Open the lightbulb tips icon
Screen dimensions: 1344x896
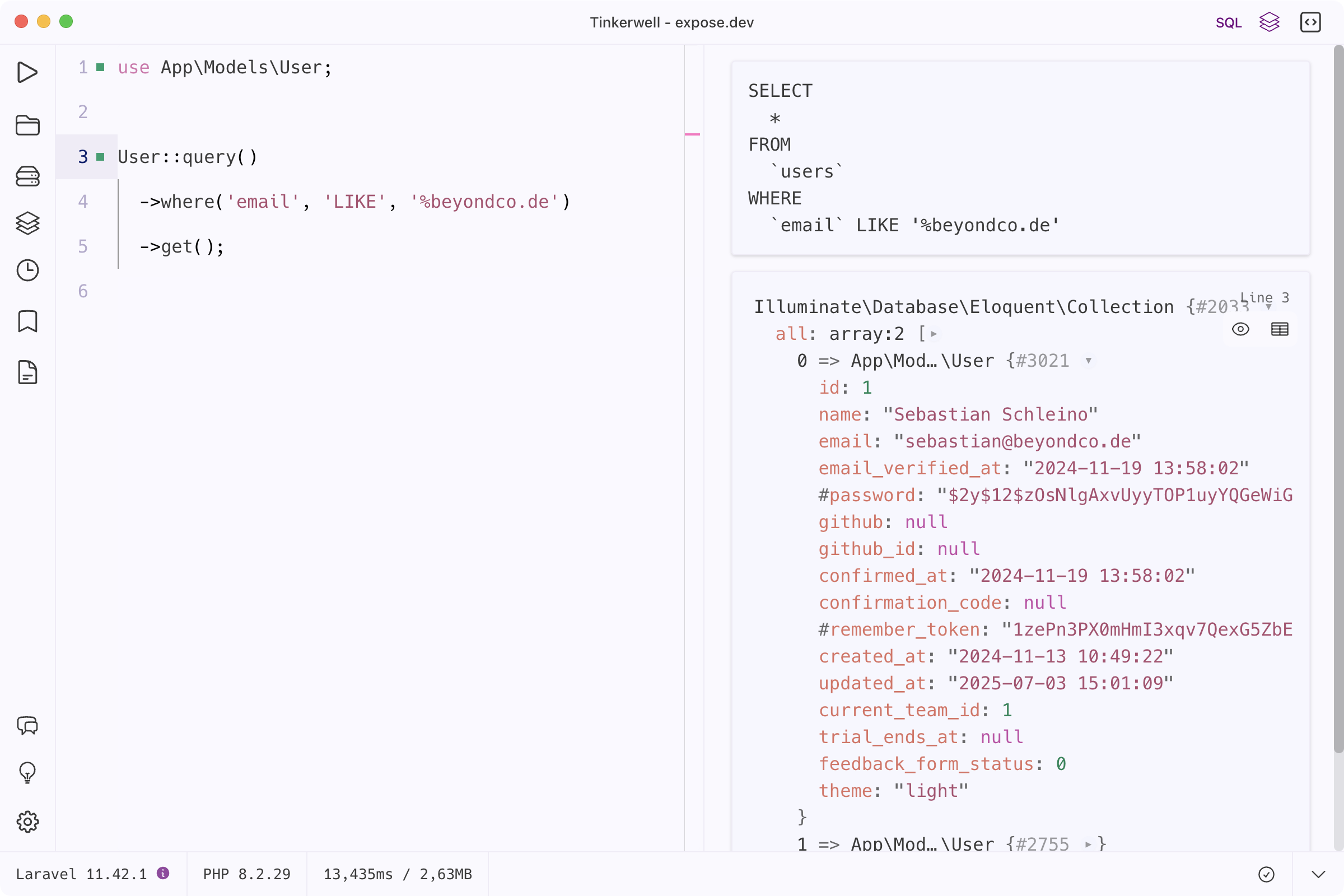coord(27,773)
